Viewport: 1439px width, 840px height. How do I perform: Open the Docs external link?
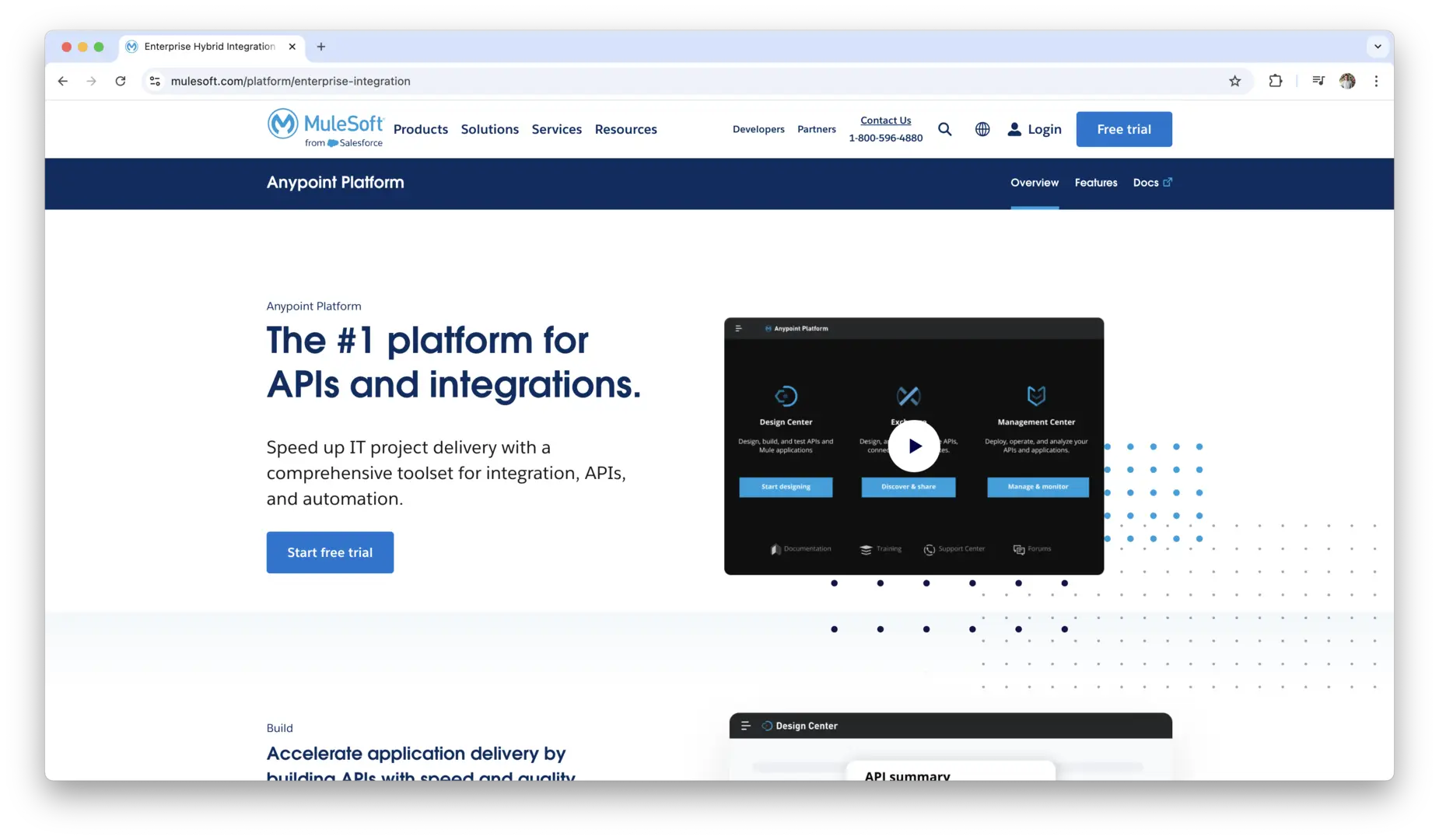(1152, 183)
